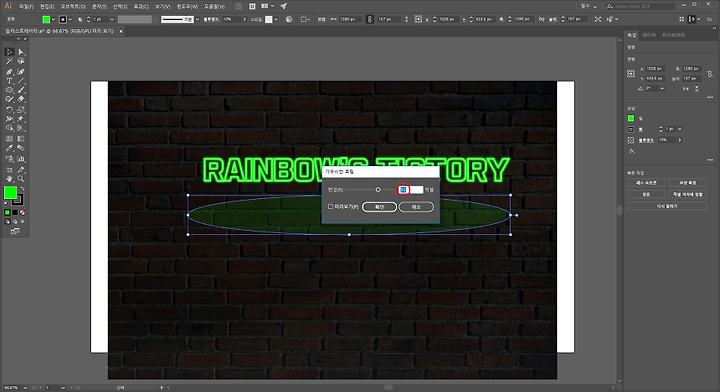Select the Eyedropper tool
This screenshot has height=392, width=720.
pyautogui.click(x=9, y=148)
